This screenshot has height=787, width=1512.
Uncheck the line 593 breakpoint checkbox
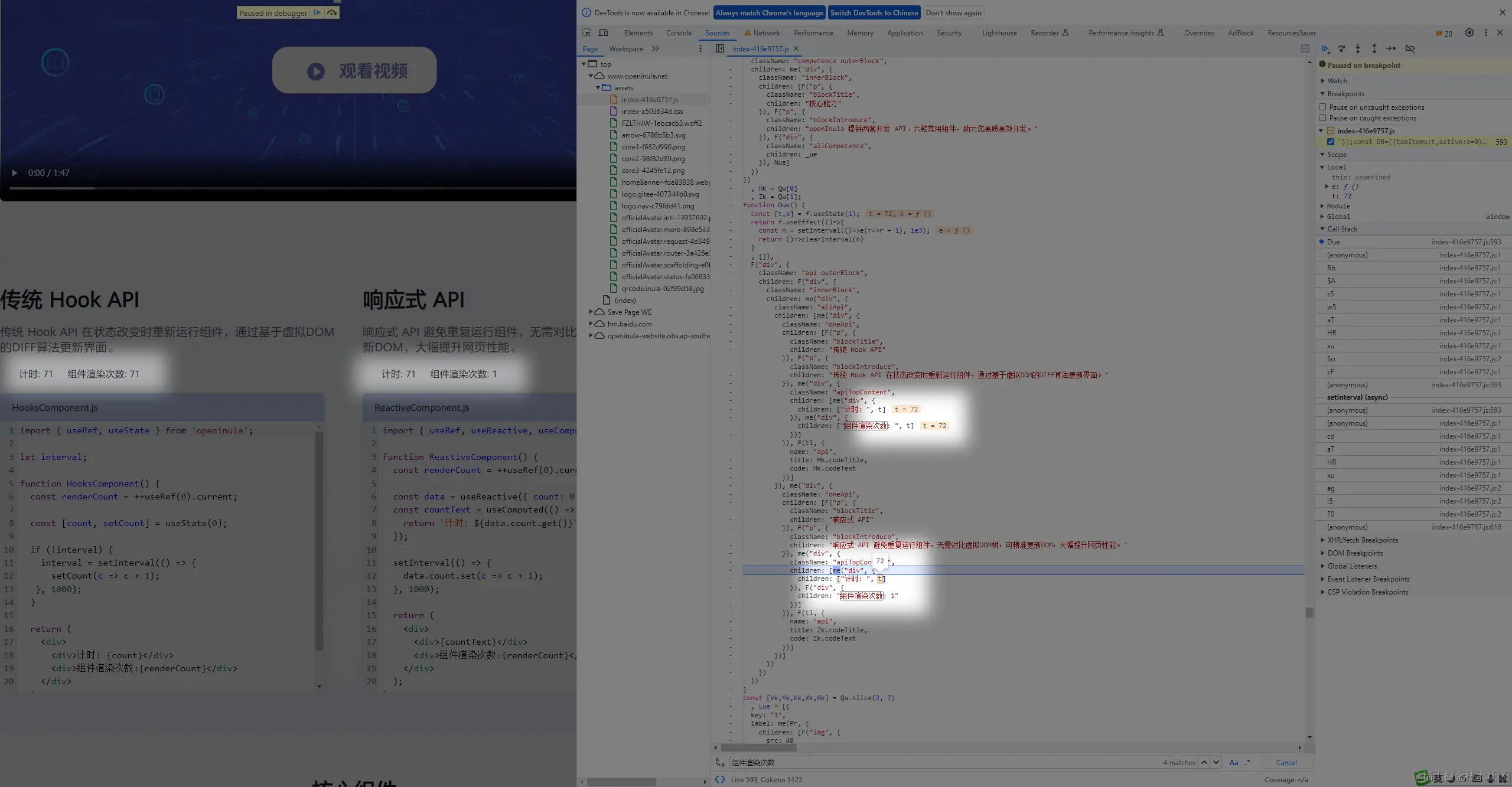pos(1331,142)
